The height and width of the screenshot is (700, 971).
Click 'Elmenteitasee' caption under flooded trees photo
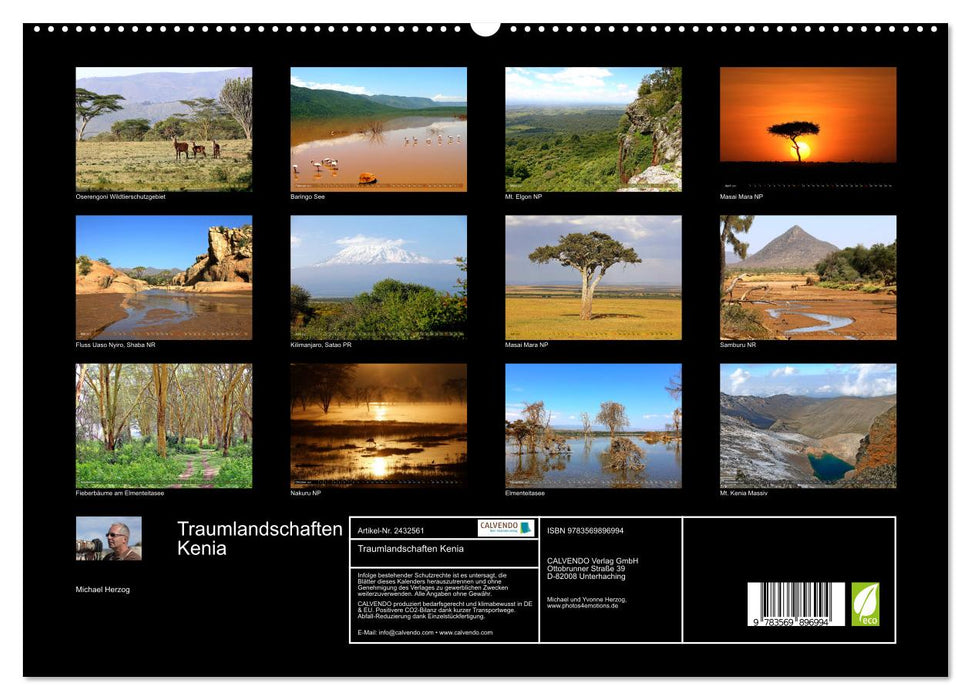(x=525, y=494)
